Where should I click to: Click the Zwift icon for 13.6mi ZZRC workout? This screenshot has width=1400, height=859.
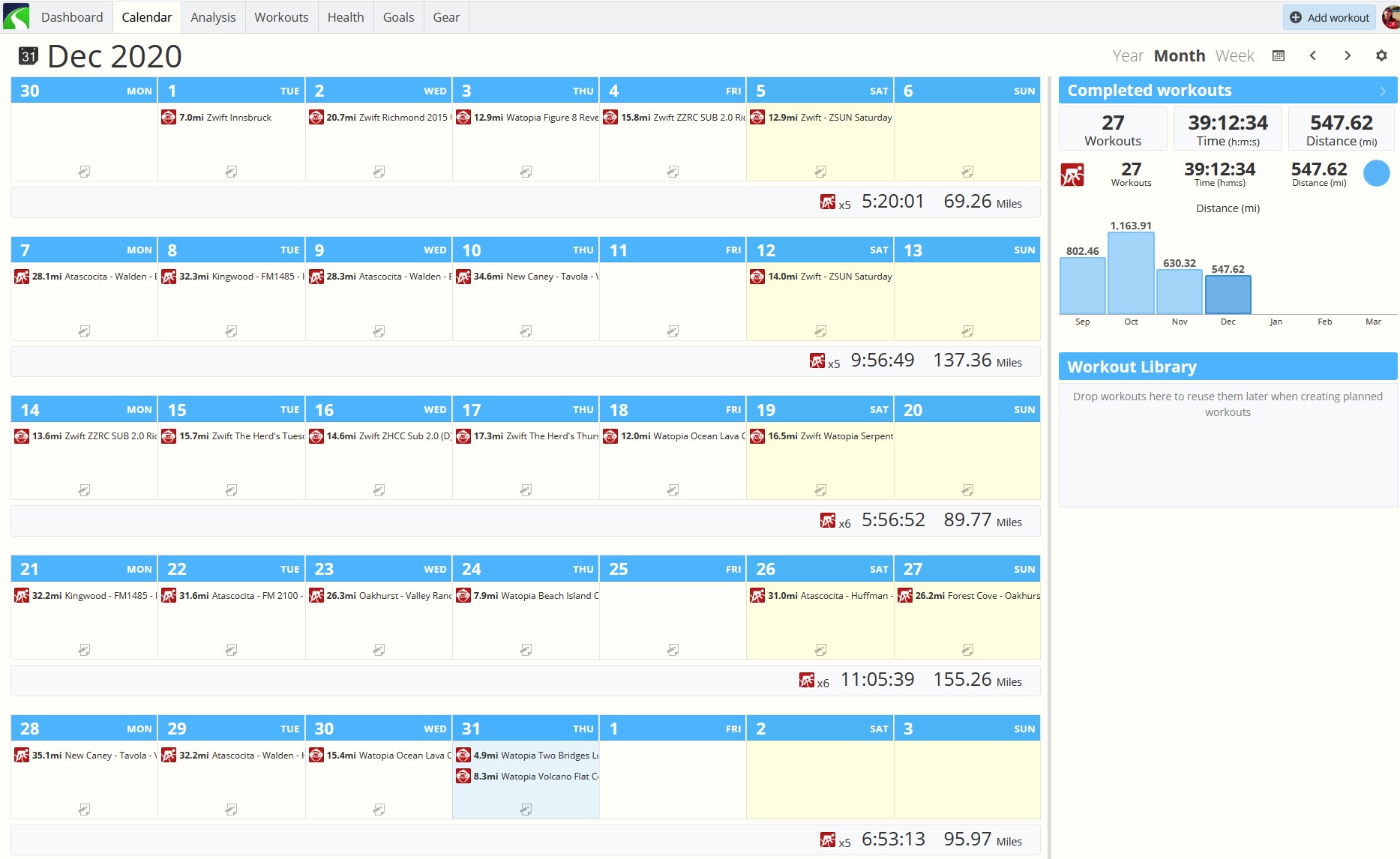click(22, 436)
